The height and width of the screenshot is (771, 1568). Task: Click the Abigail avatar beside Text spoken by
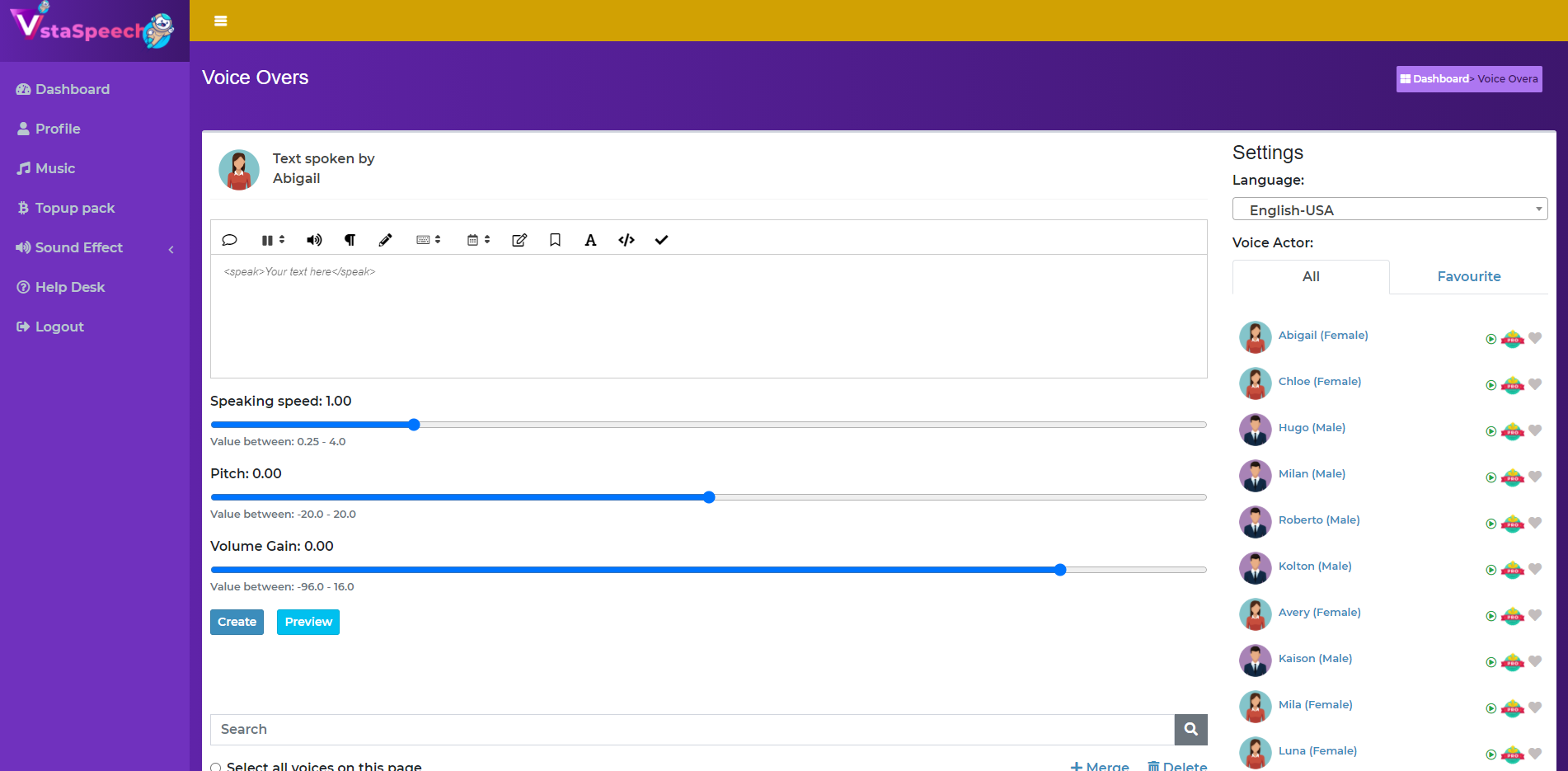tap(239, 170)
